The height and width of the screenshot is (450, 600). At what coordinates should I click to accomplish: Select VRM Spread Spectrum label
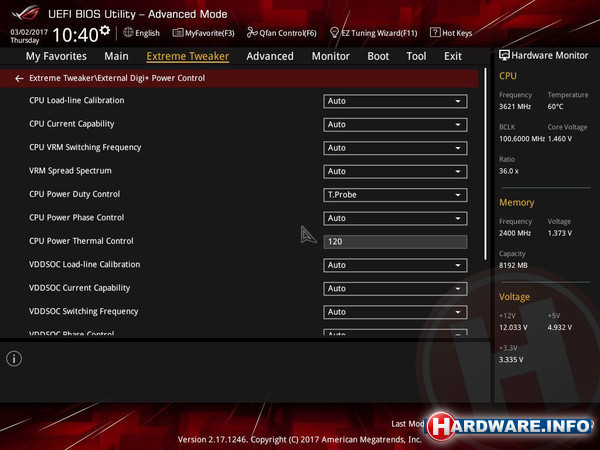coord(70,171)
